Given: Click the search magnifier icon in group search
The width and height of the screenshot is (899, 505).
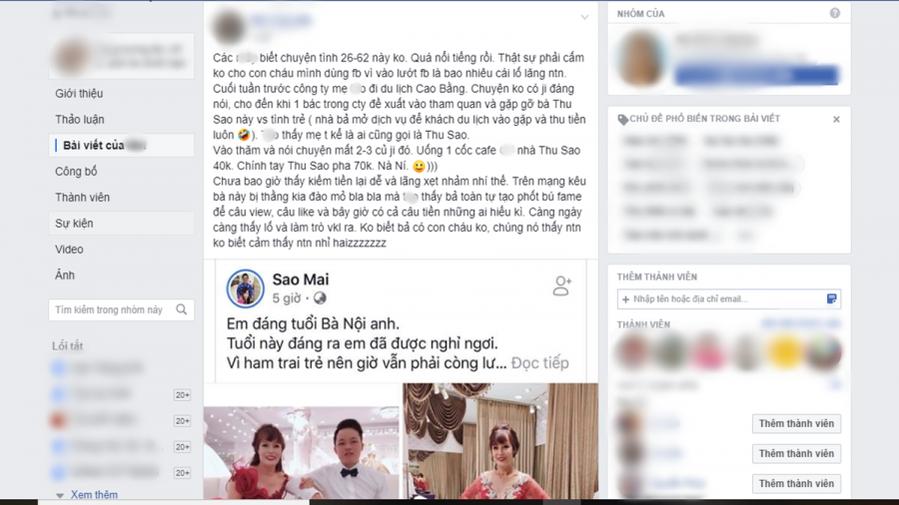Looking at the screenshot, I should coord(182,310).
